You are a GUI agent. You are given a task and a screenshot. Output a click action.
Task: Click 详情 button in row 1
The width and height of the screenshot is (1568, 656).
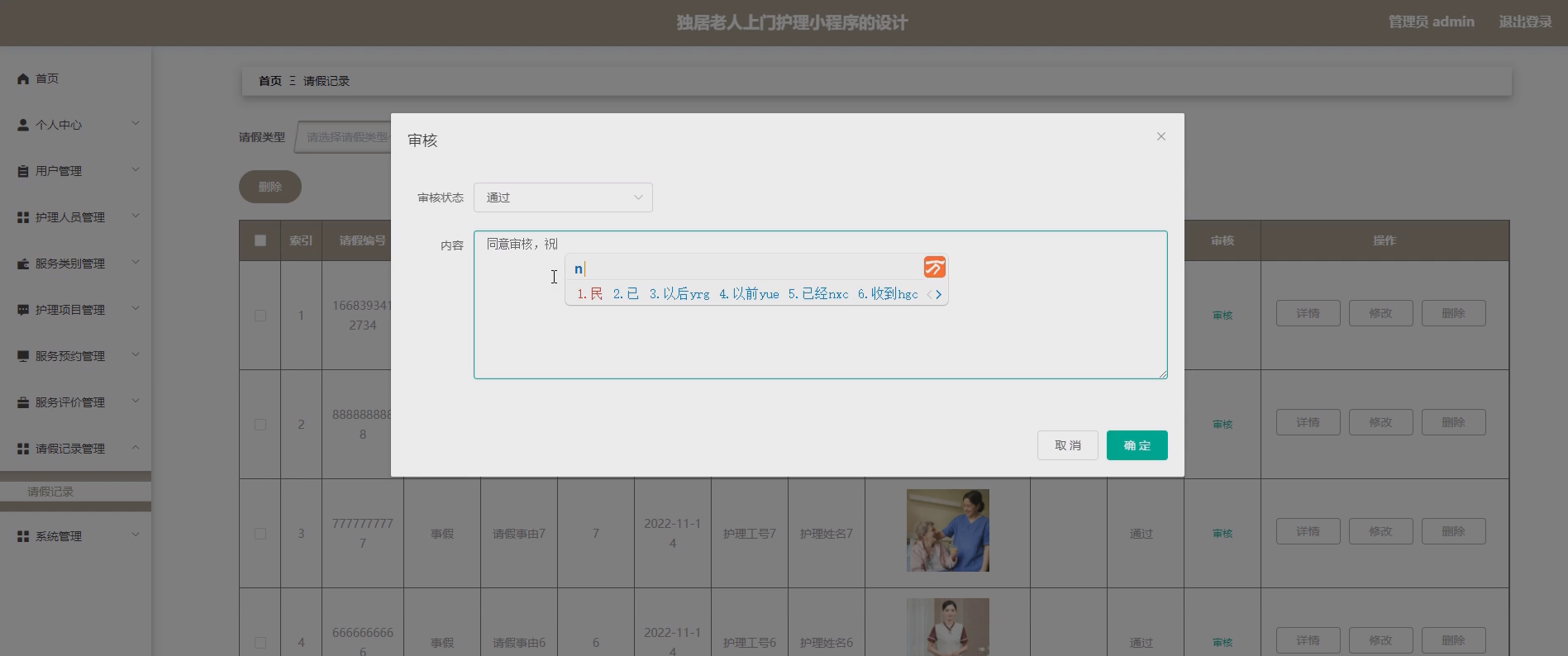[x=1308, y=313]
